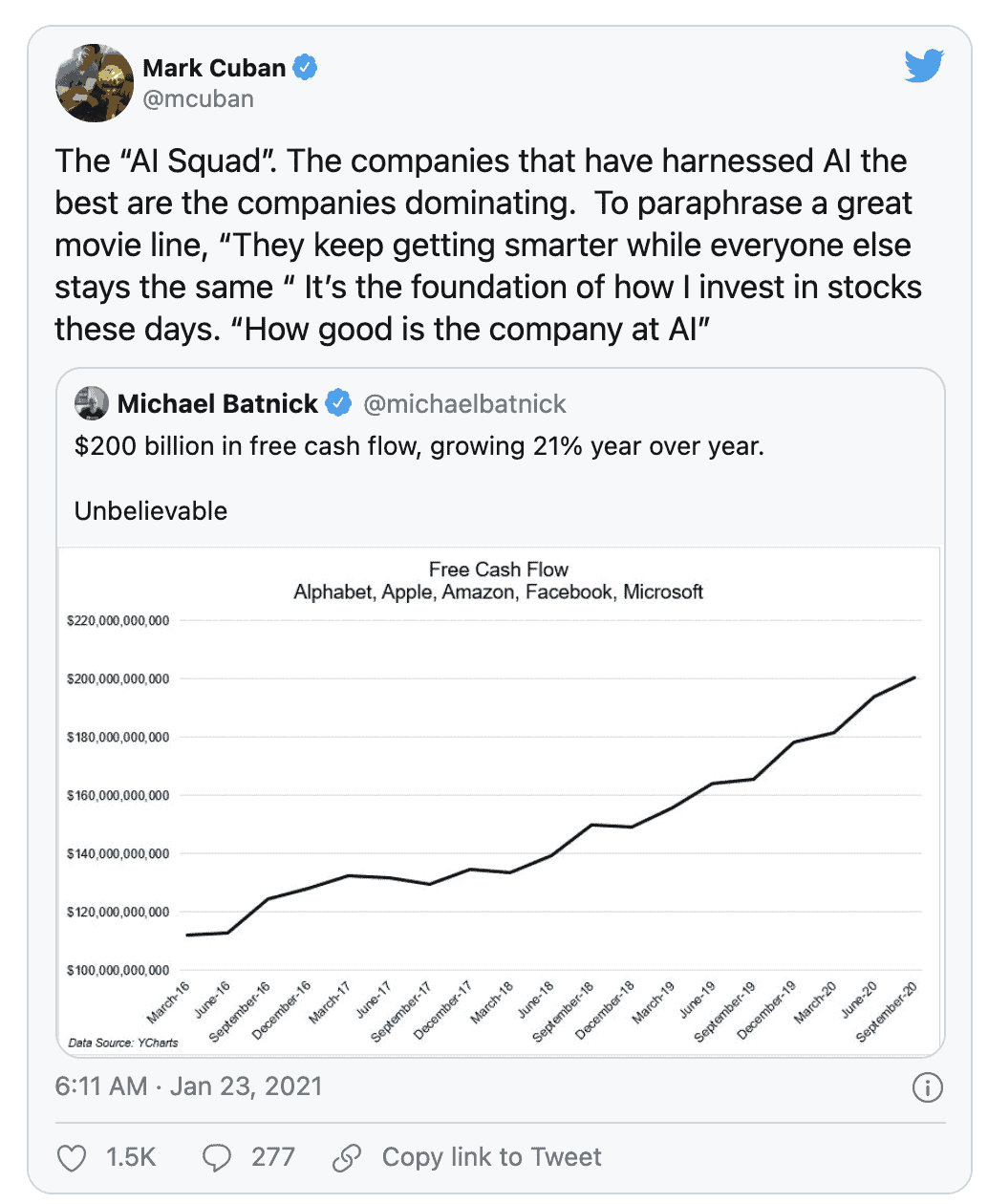Screen dimensions: 988x1204
Task: Click the Mark Cuban display name
Action: pos(214,68)
